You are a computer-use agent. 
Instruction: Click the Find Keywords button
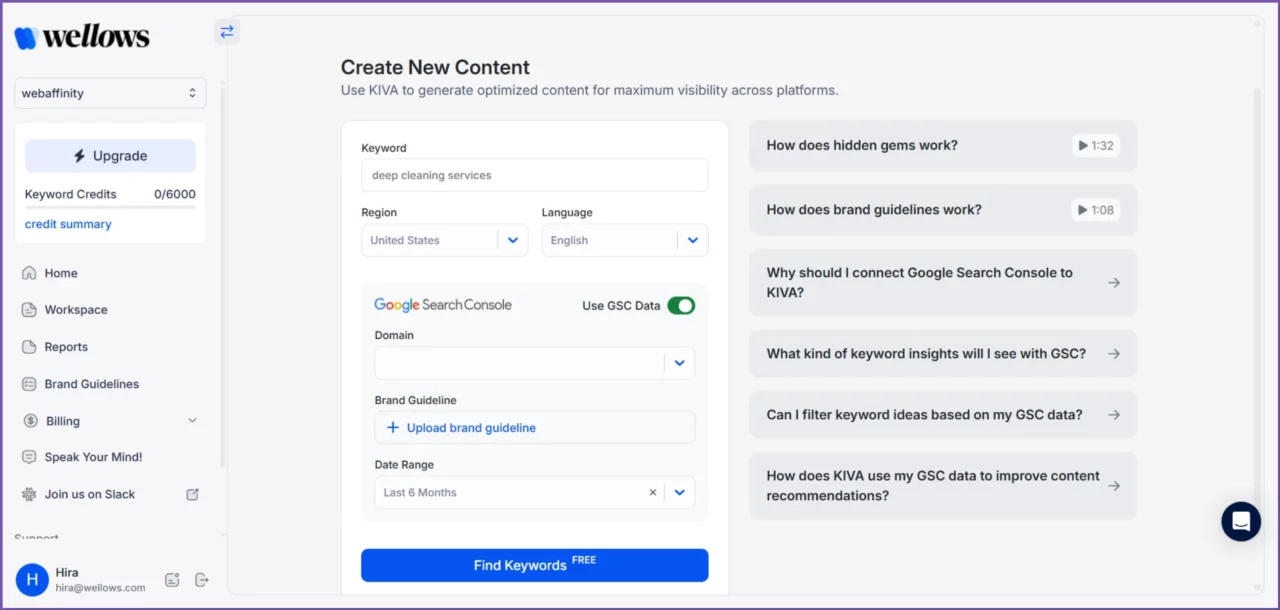pos(534,565)
